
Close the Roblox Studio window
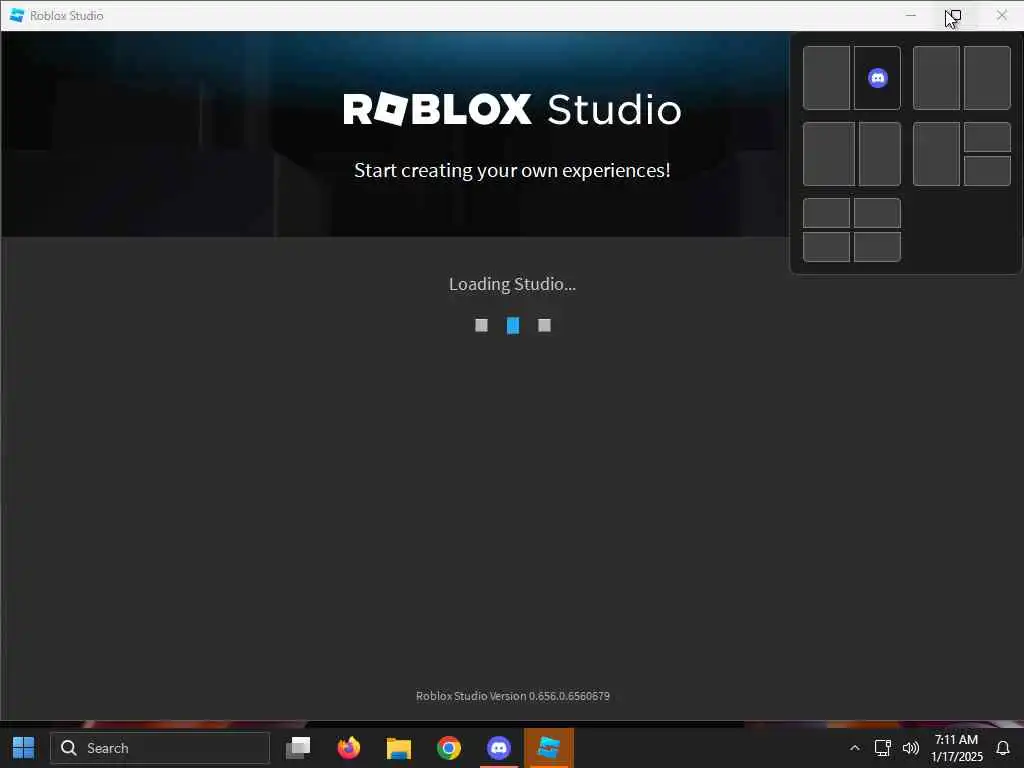point(1002,15)
